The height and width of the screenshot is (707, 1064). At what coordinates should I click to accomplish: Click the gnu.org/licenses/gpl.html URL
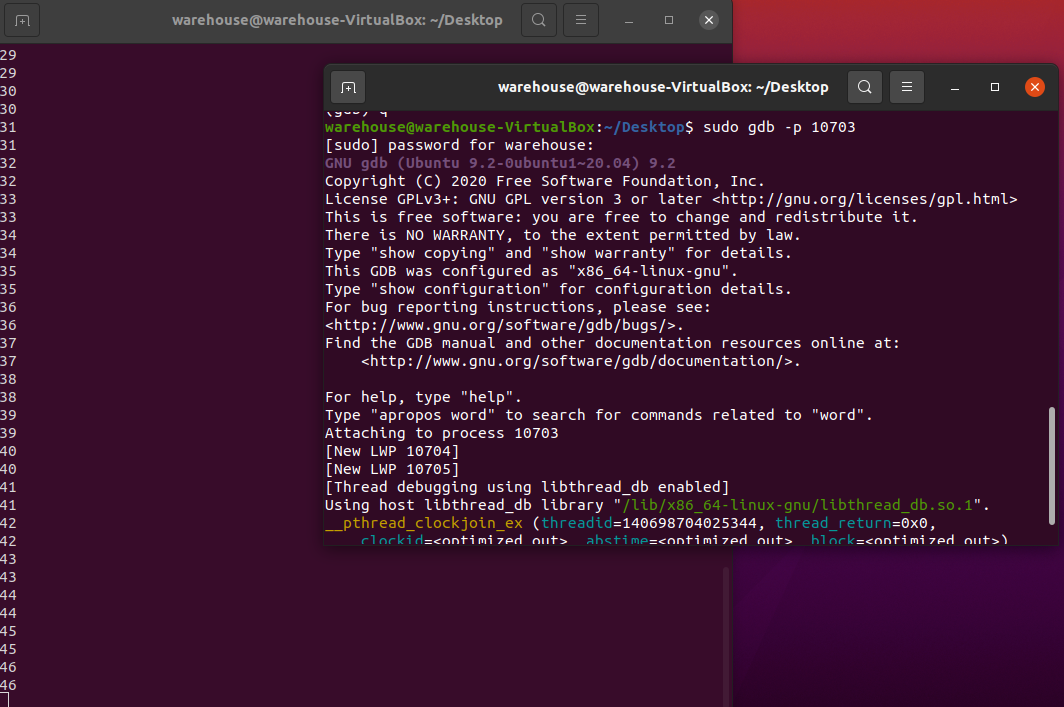(x=864, y=199)
